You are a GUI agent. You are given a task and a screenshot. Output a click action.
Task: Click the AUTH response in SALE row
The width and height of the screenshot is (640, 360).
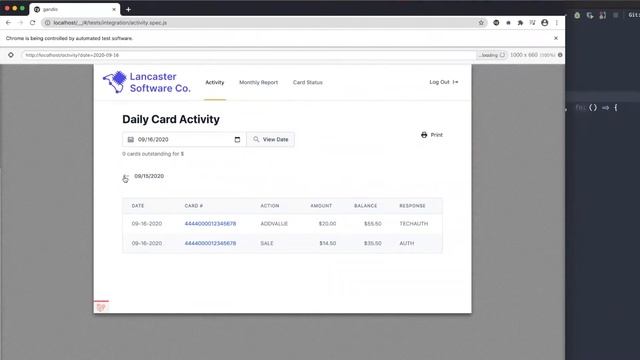click(x=407, y=243)
